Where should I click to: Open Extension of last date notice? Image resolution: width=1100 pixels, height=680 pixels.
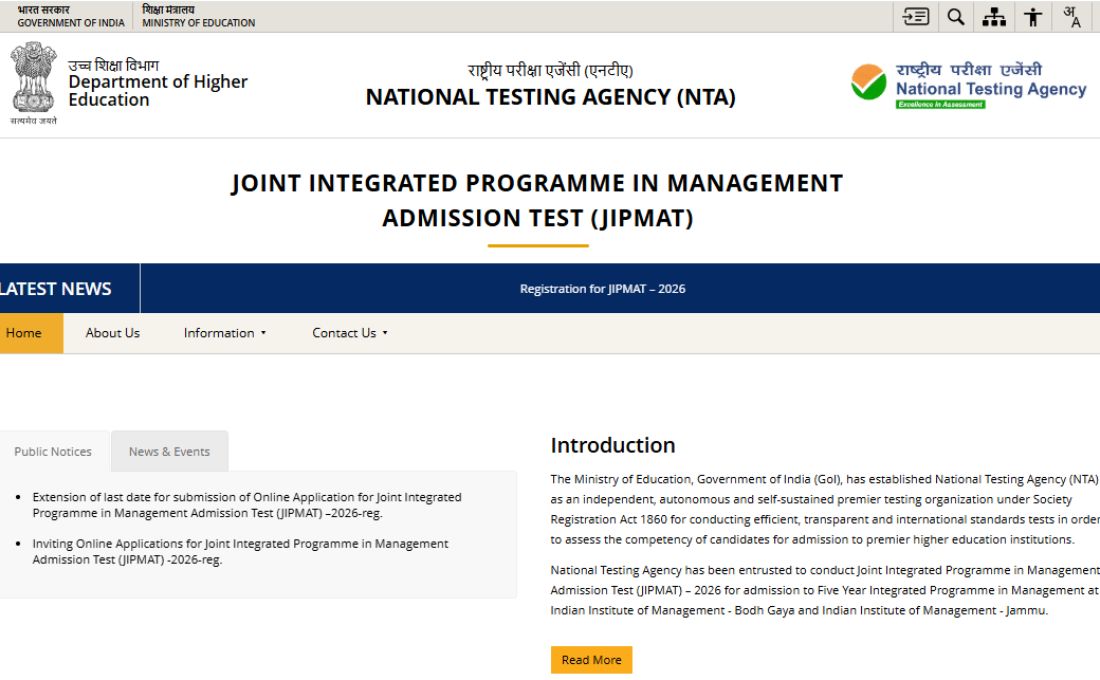247,505
